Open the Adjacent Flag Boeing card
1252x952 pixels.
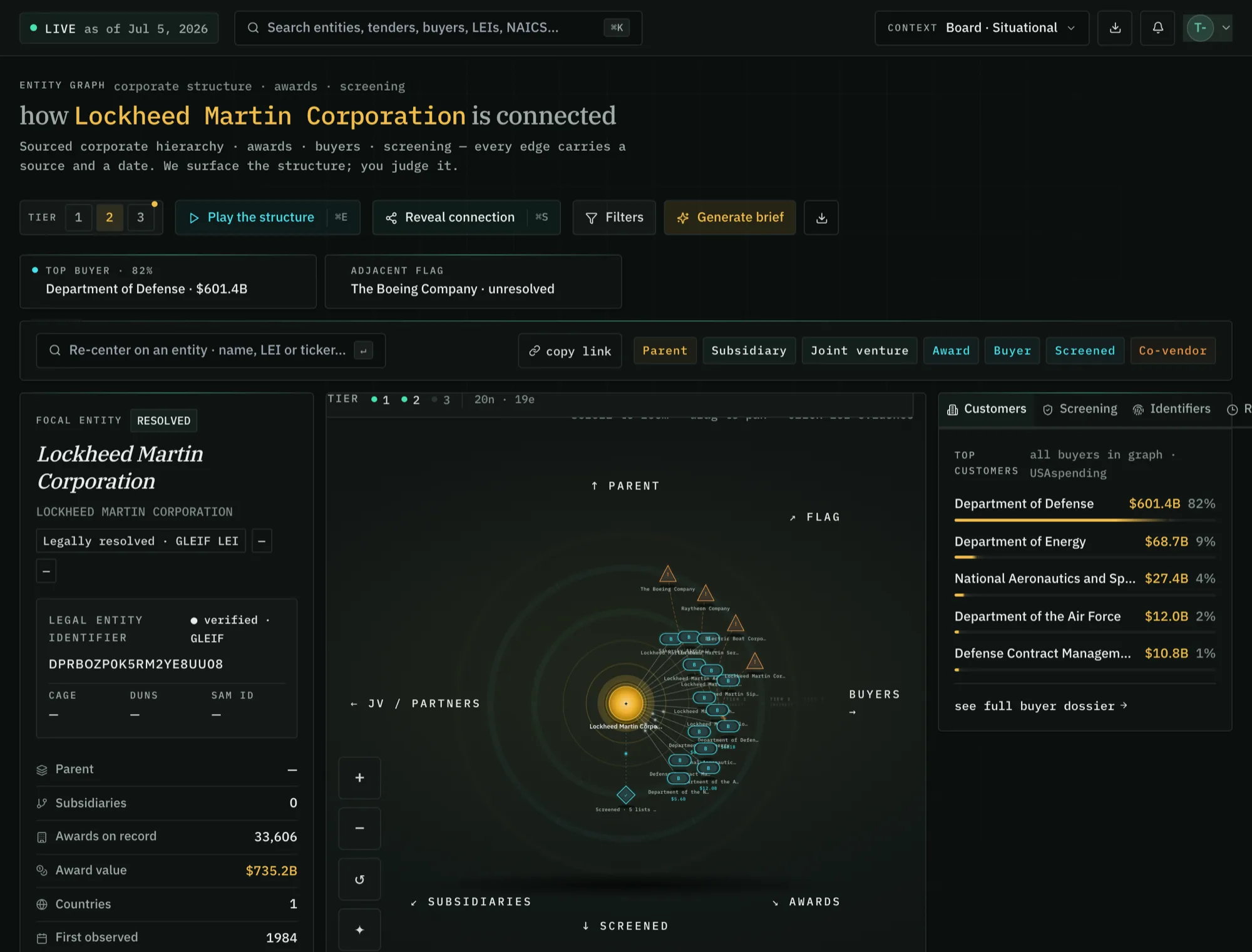click(473, 281)
